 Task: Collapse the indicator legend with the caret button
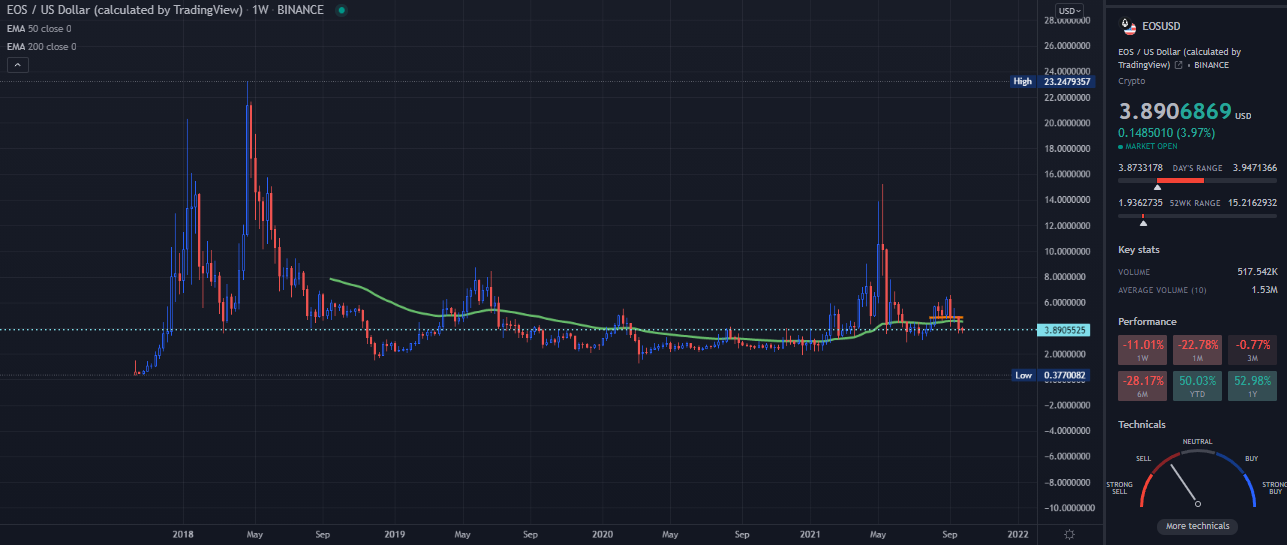(19, 65)
